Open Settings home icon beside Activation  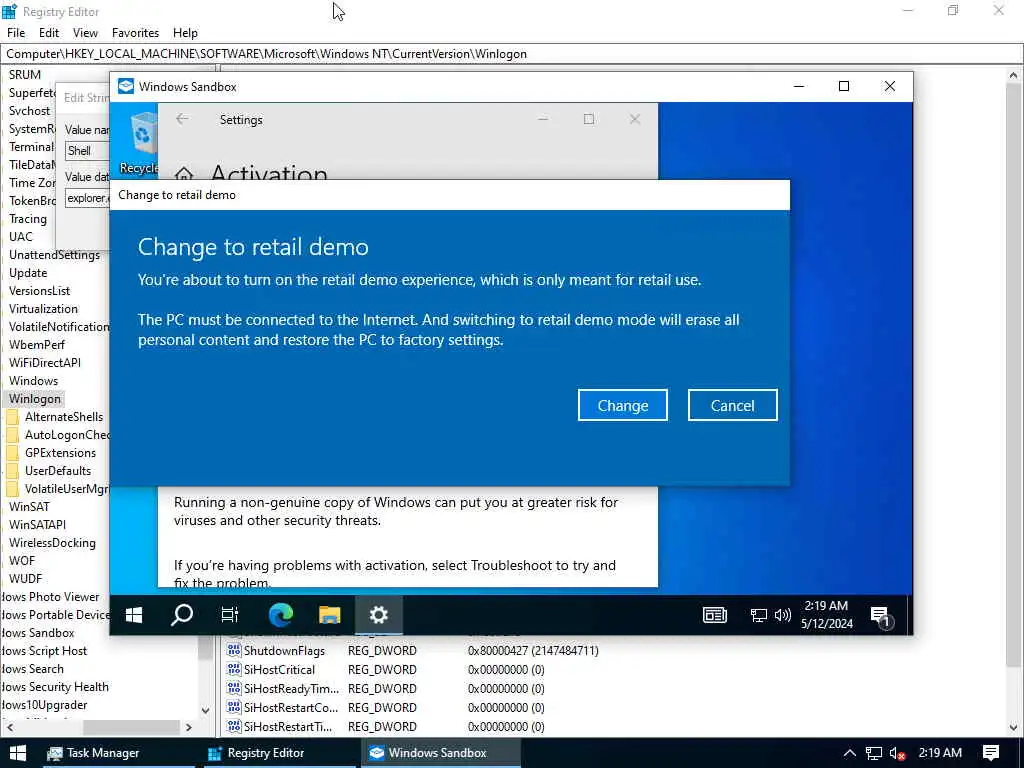tap(184, 174)
